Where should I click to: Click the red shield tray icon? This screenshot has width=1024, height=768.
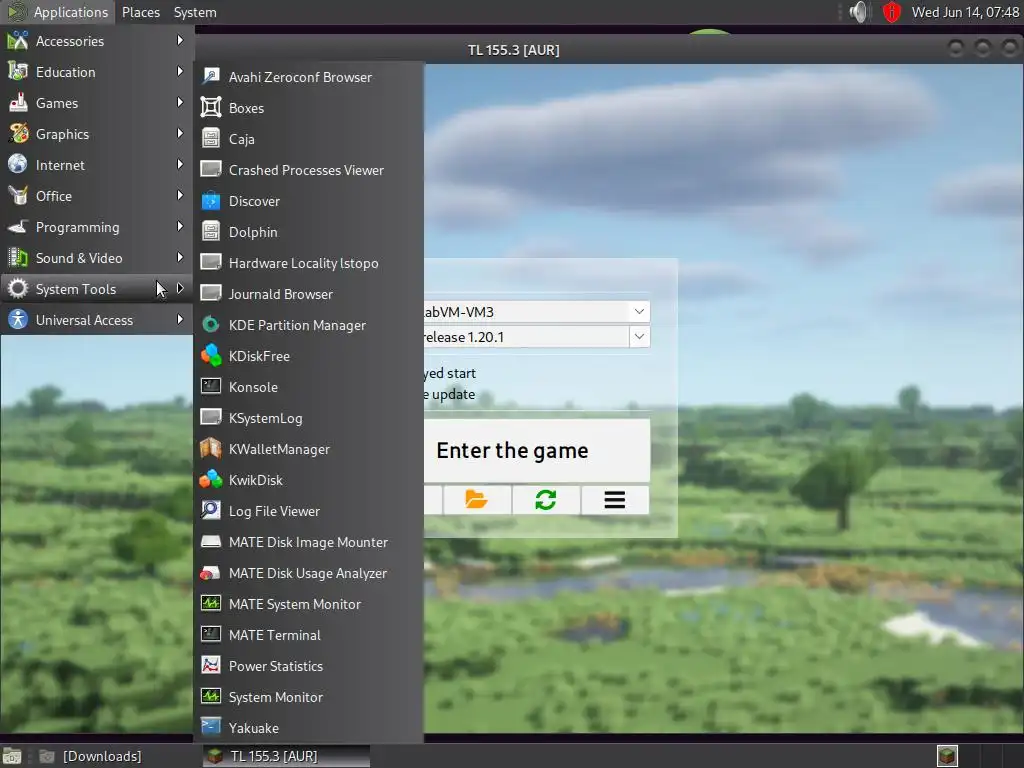(891, 12)
